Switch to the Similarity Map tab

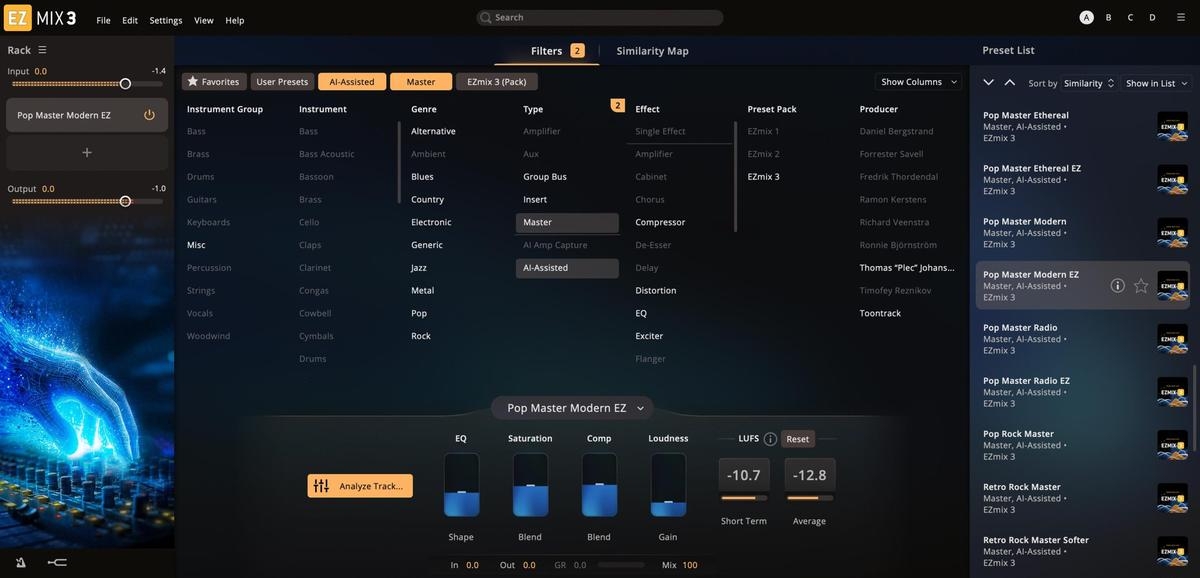pyautogui.click(x=652, y=51)
